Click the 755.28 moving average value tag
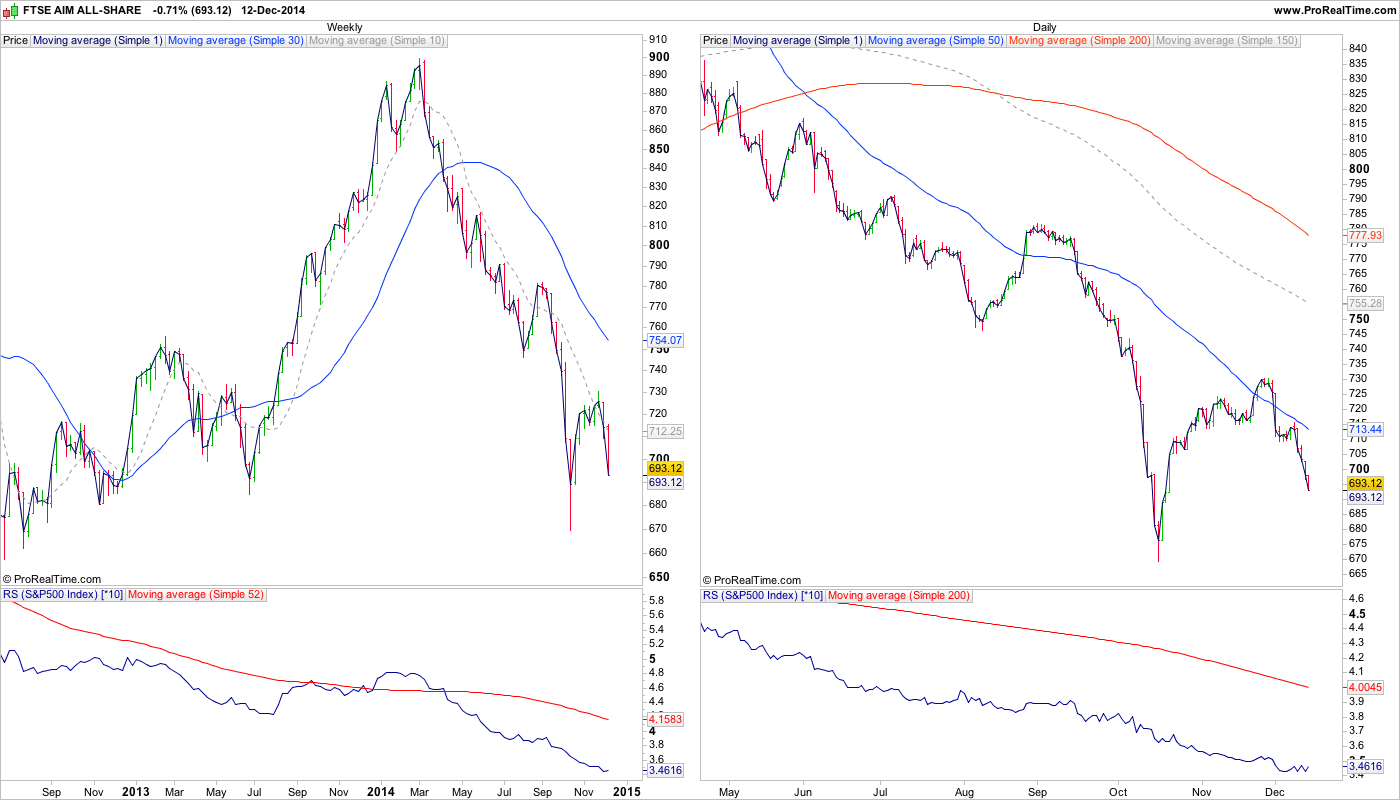 pos(1365,303)
